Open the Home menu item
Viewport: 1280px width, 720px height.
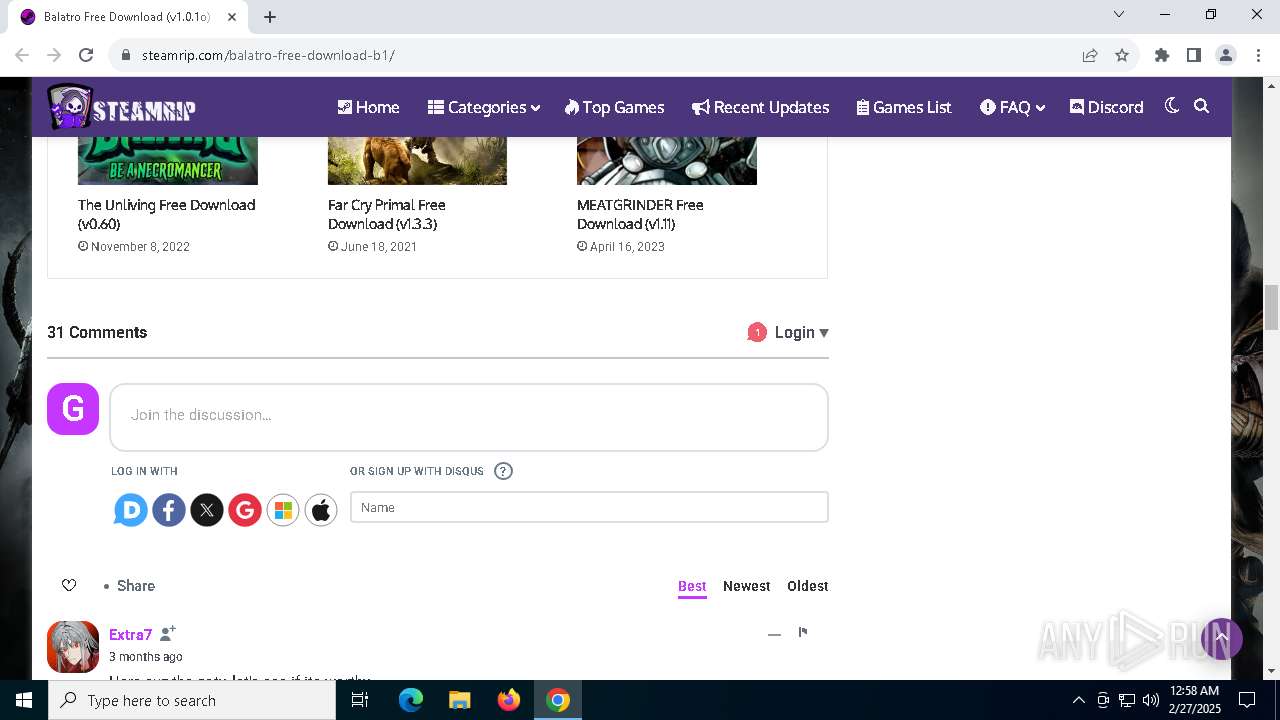click(368, 107)
